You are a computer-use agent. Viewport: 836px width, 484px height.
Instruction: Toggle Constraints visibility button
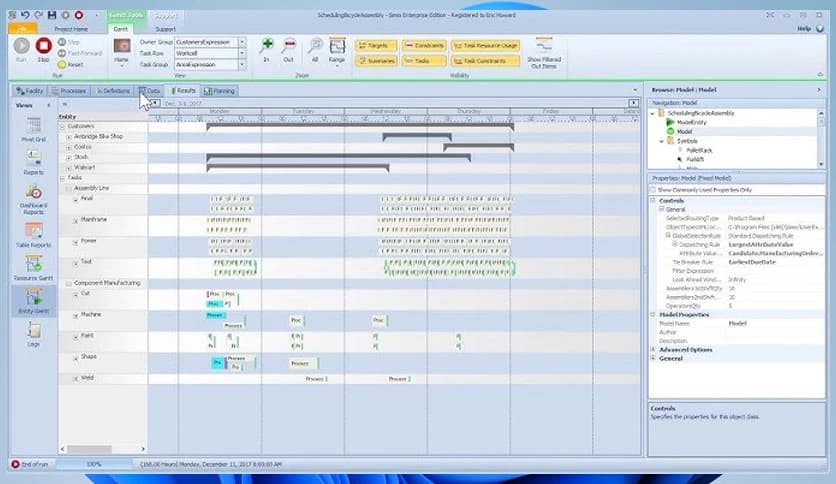click(x=423, y=46)
